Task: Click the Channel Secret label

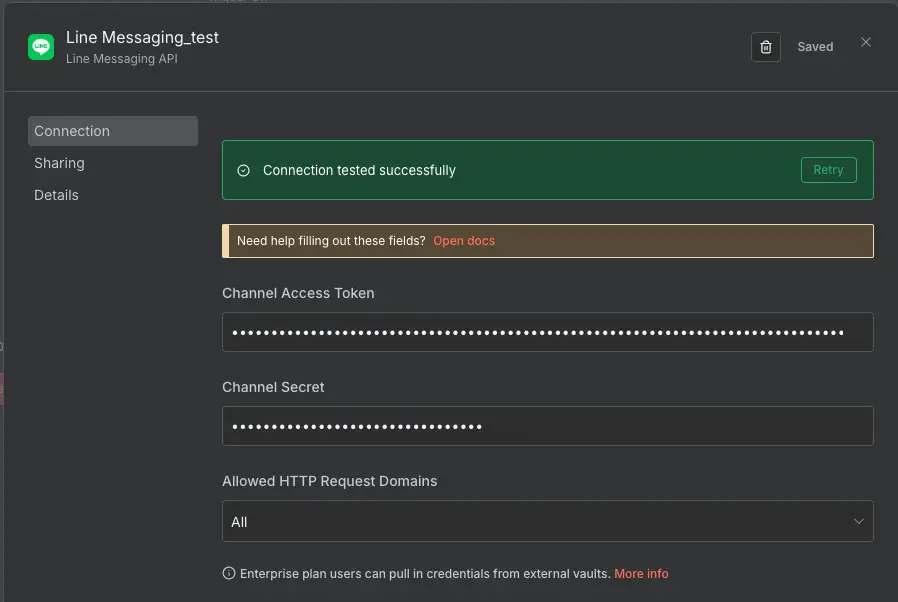Action: (273, 387)
